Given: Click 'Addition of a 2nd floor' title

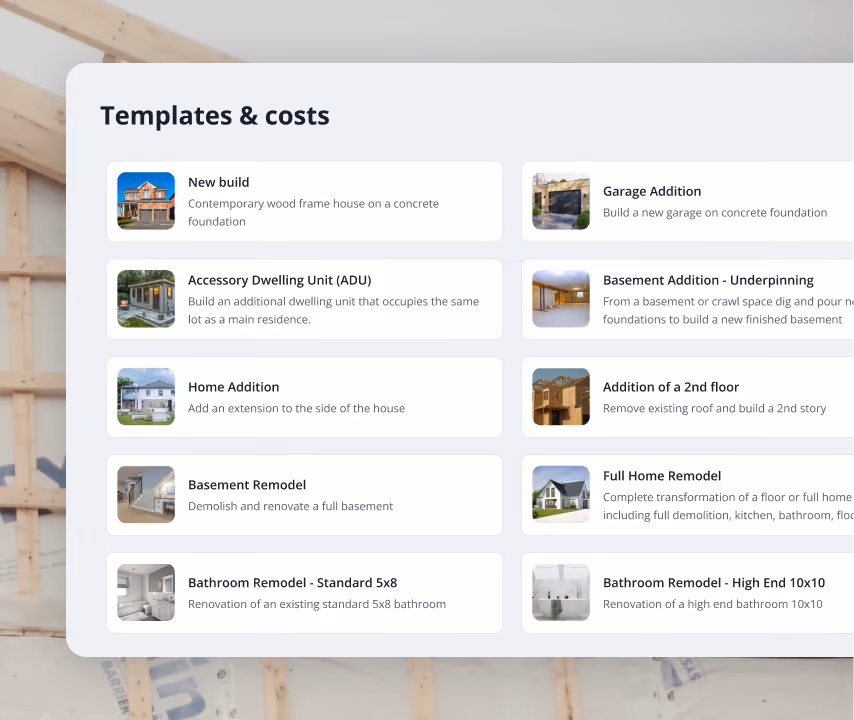Looking at the screenshot, I should coord(670,387).
